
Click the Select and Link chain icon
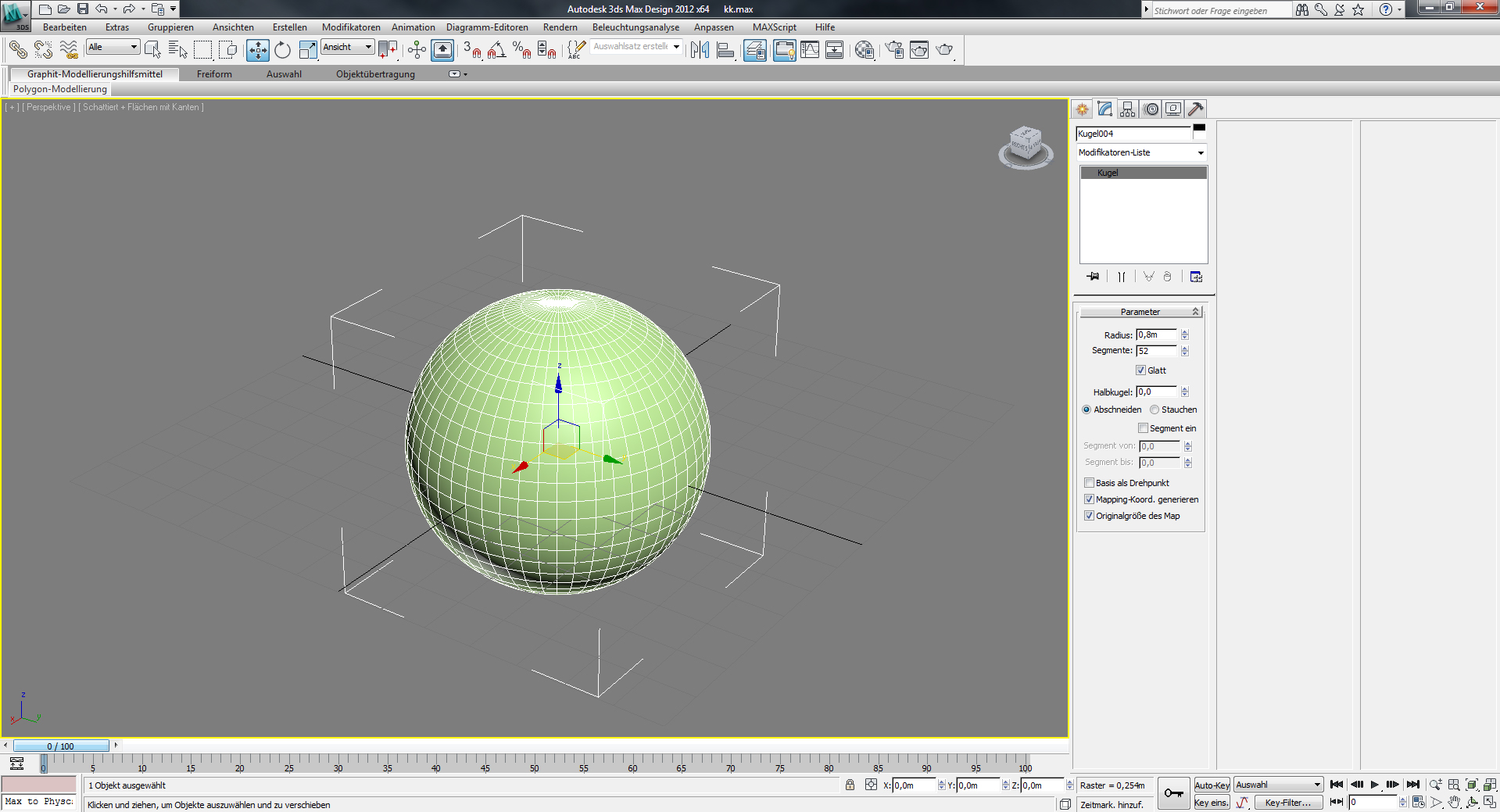18,50
